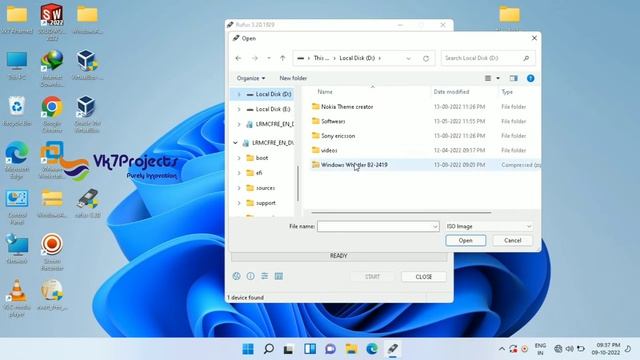This screenshot has height=360, width=640.
Task: Sort files by Date modified column
Action: [x=451, y=92]
